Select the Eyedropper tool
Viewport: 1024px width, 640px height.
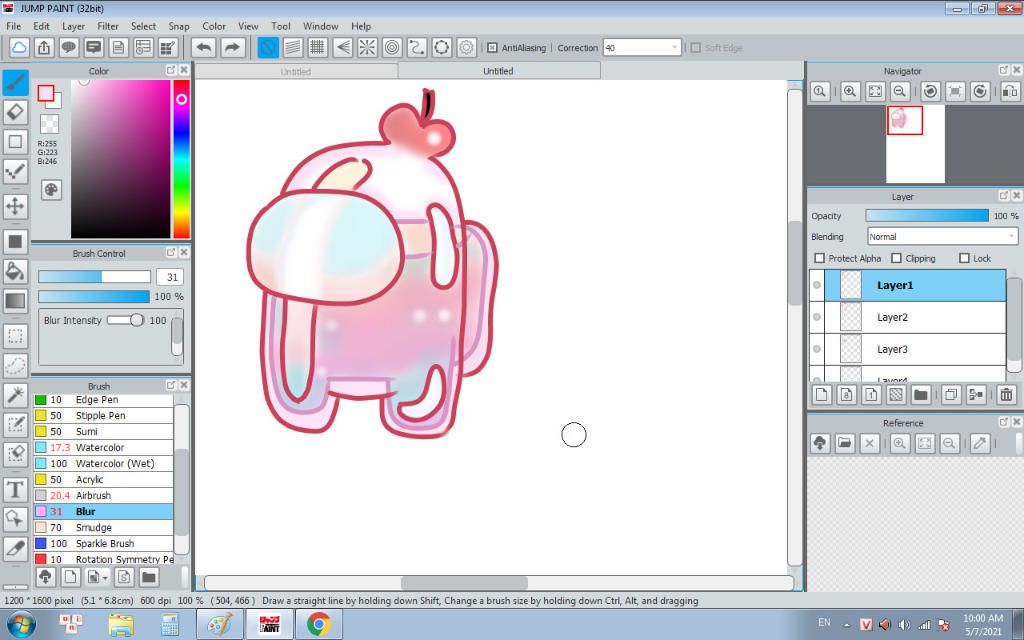(15, 549)
